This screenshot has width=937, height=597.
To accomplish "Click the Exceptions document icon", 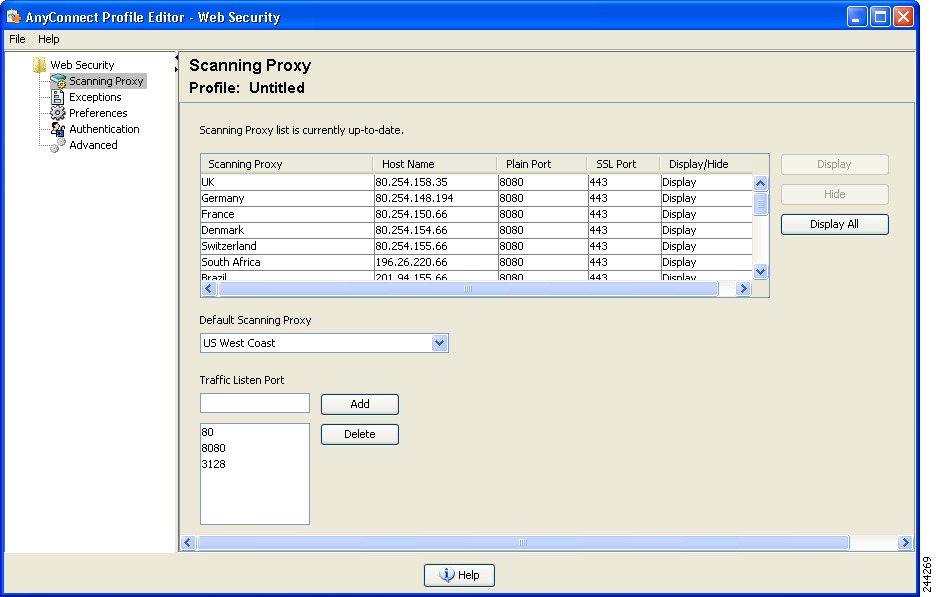I will [x=57, y=97].
